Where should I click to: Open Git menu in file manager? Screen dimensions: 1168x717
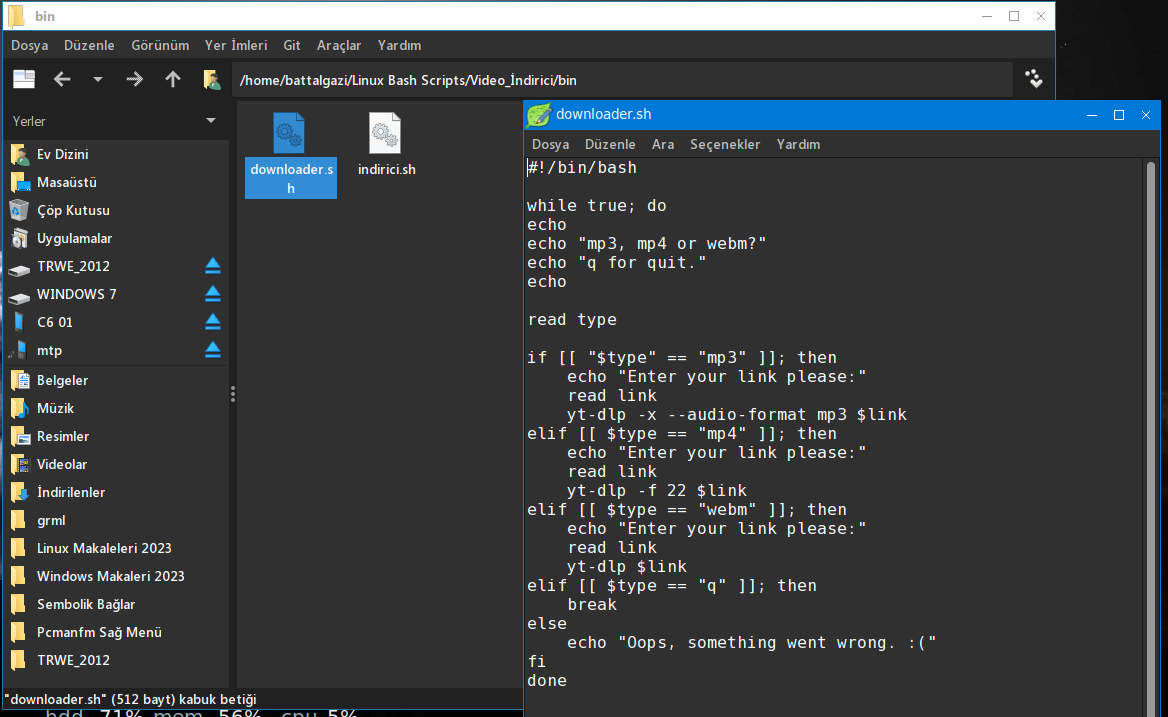tap(292, 45)
